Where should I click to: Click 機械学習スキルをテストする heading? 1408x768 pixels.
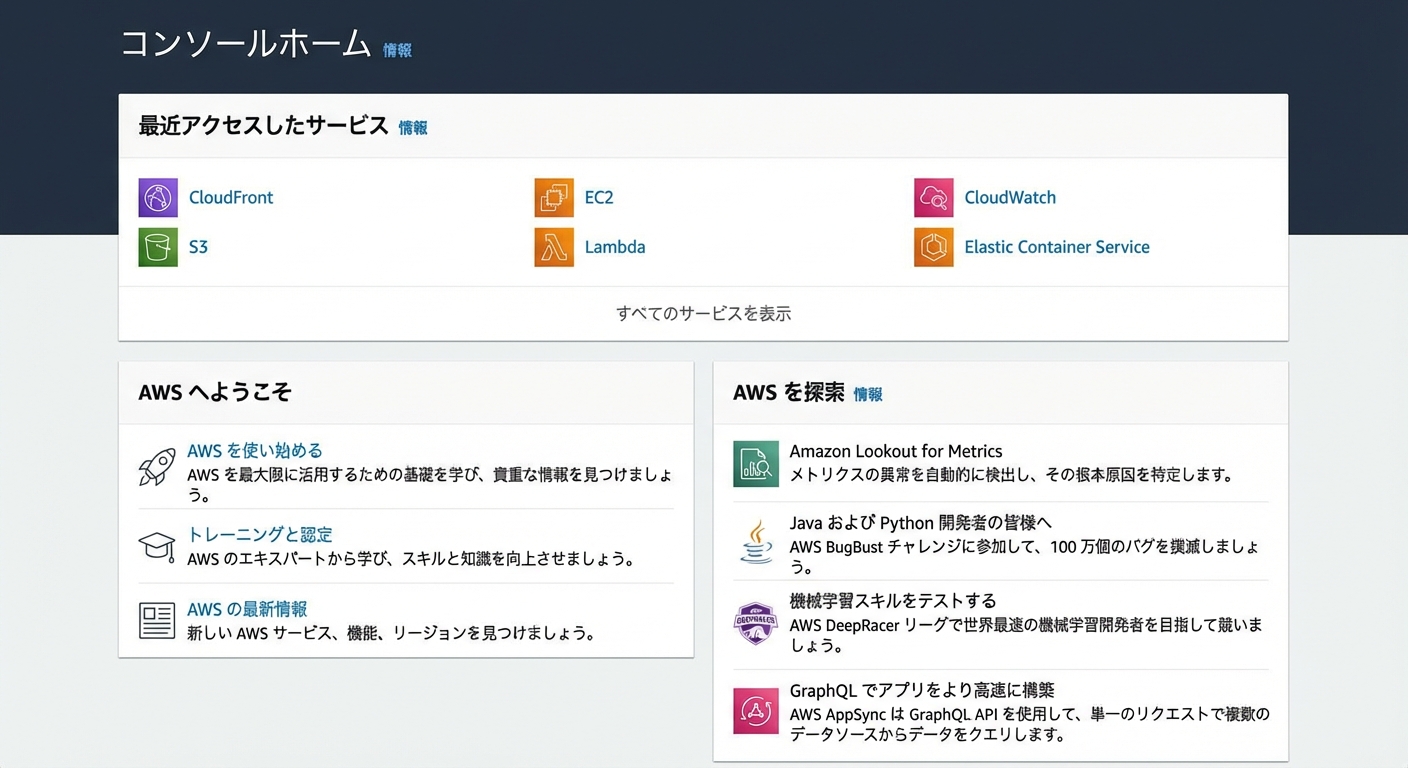[x=893, y=601]
